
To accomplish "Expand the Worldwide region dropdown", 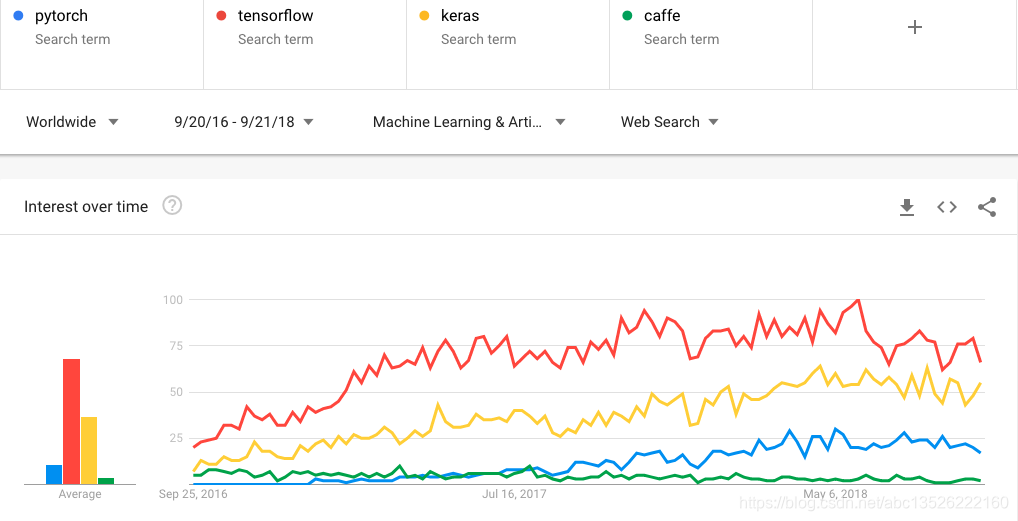I will [x=72, y=122].
